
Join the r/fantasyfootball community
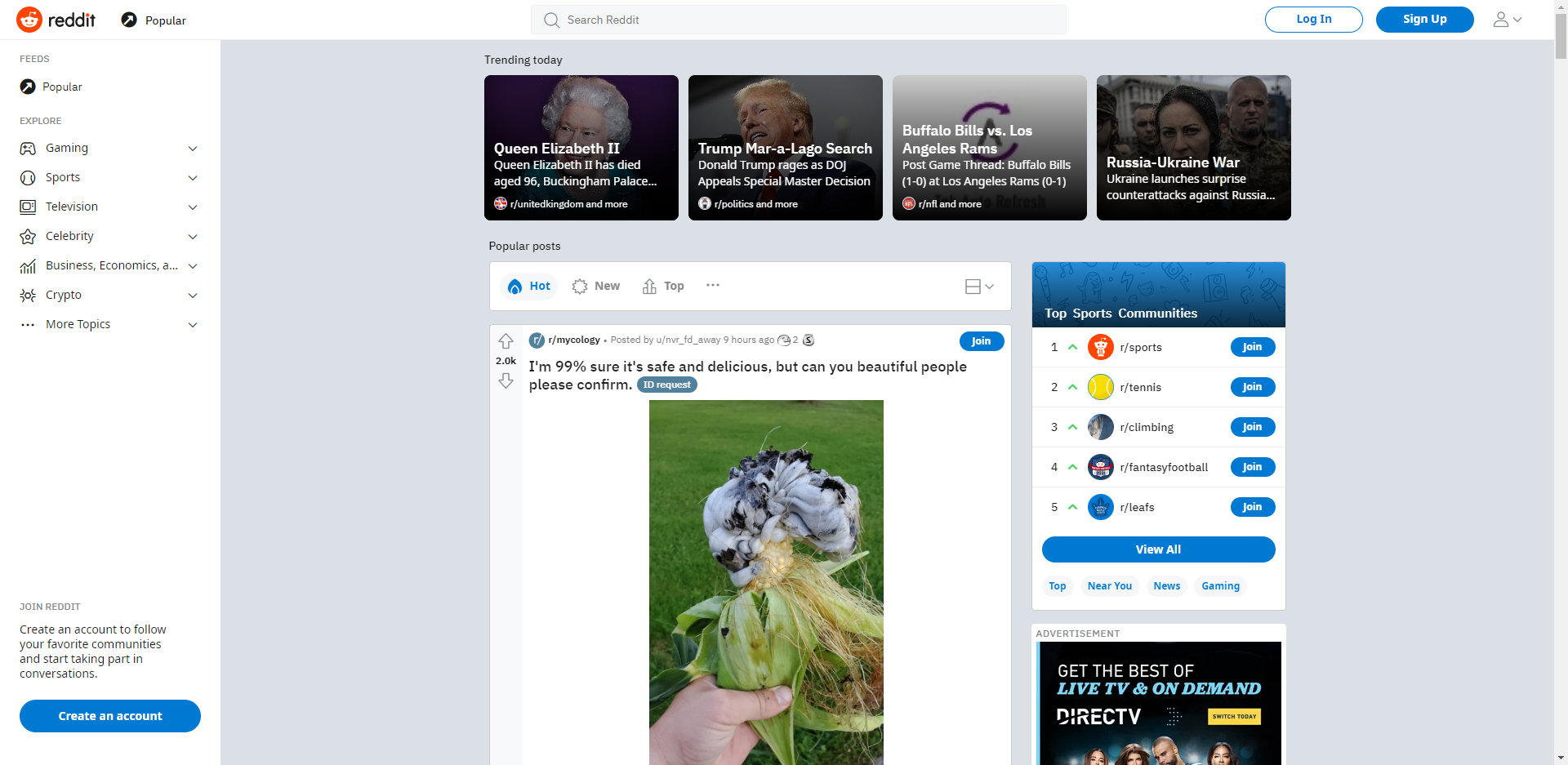point(1253,467)
